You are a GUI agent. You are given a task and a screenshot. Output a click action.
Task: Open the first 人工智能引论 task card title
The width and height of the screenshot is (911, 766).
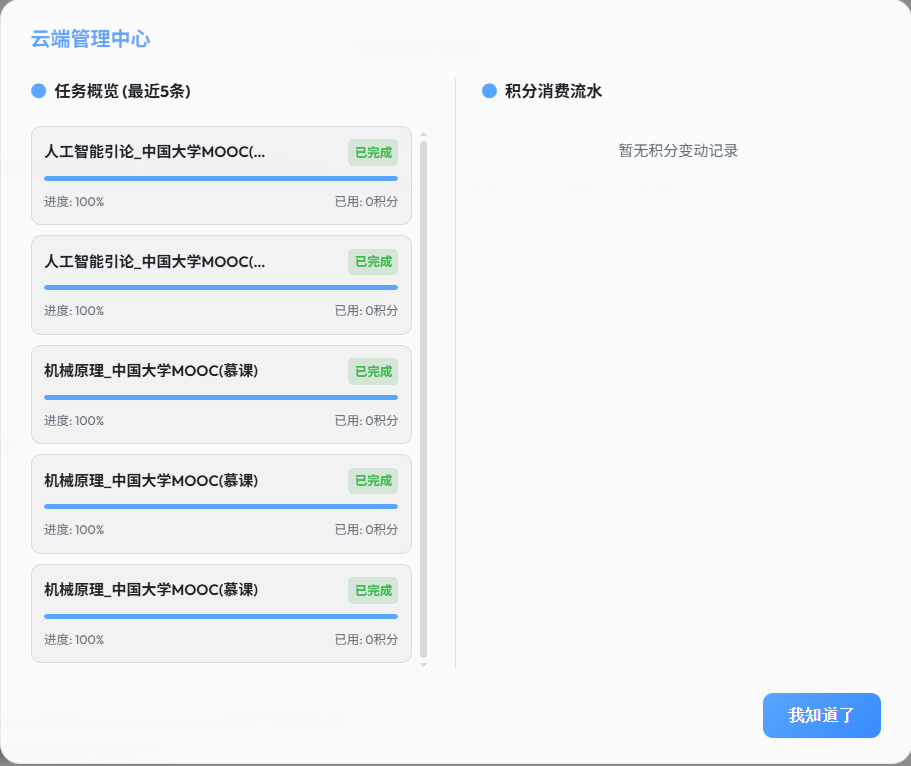coord(155,152)
